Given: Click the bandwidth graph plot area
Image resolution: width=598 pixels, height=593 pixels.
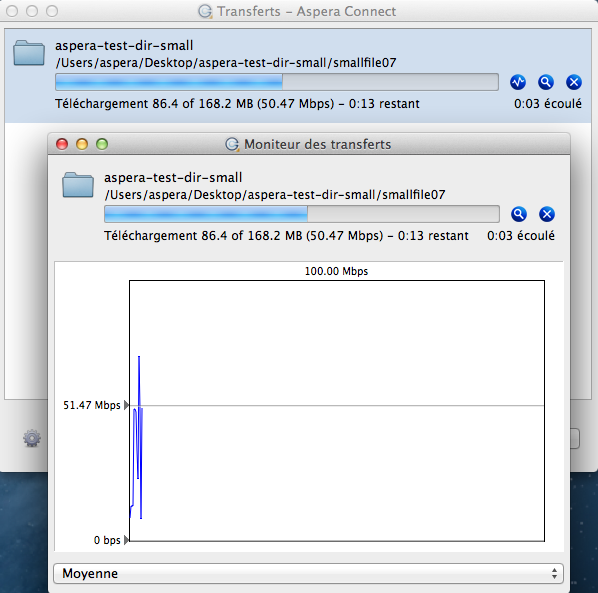Looking at the screenshot, I should point(337,411).
